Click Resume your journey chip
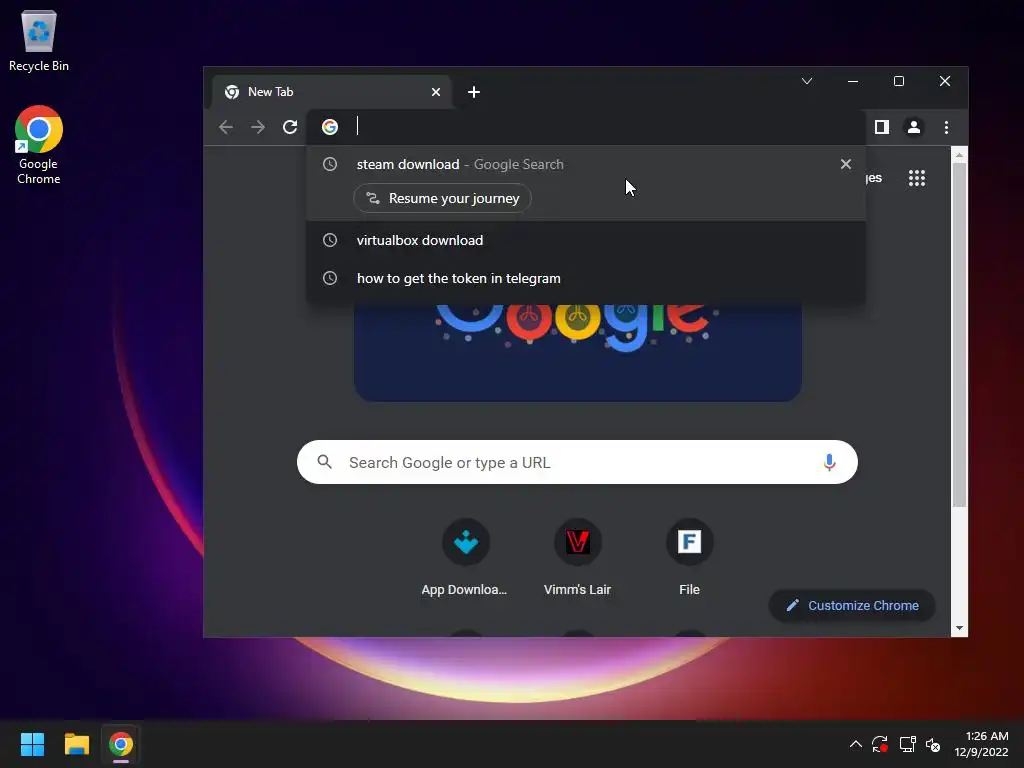 click(442, 199)
